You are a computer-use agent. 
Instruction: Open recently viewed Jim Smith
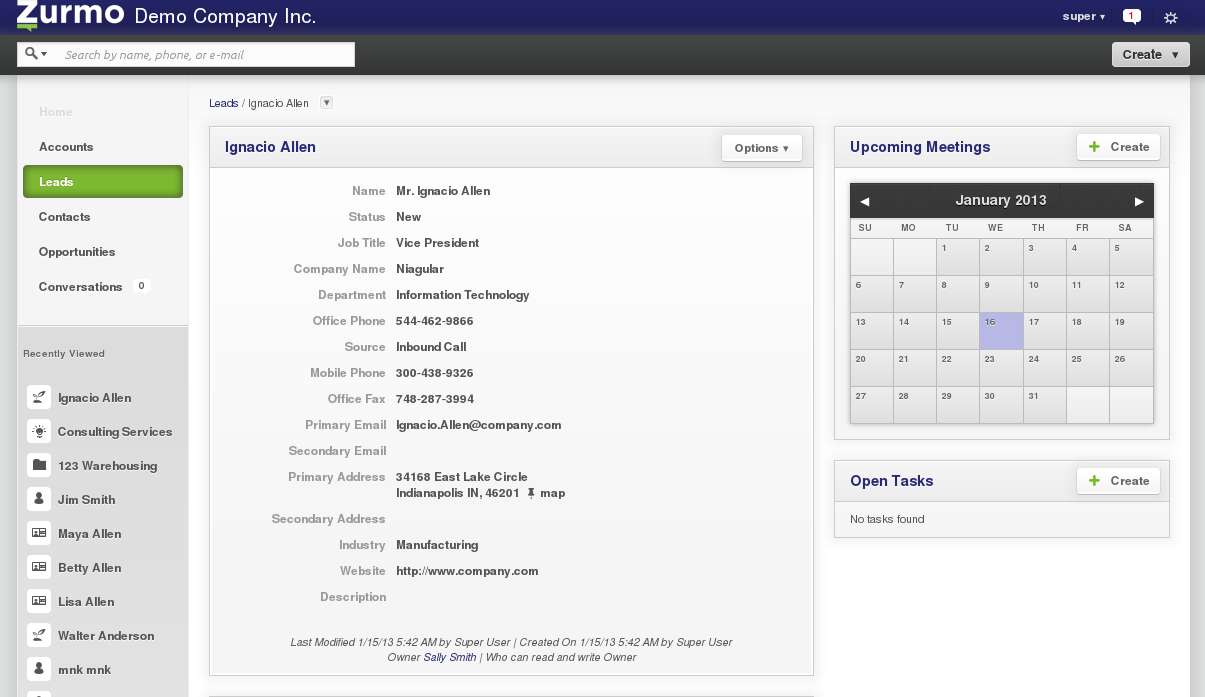coord(86,500)
